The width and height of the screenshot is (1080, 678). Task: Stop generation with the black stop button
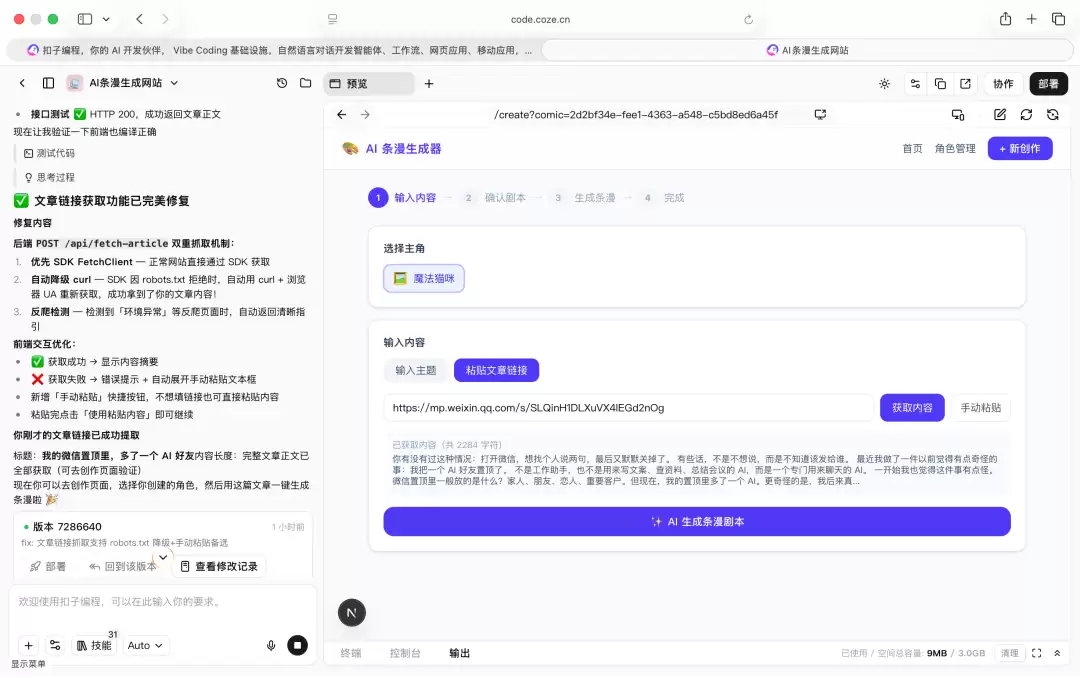tap(298, 646)
